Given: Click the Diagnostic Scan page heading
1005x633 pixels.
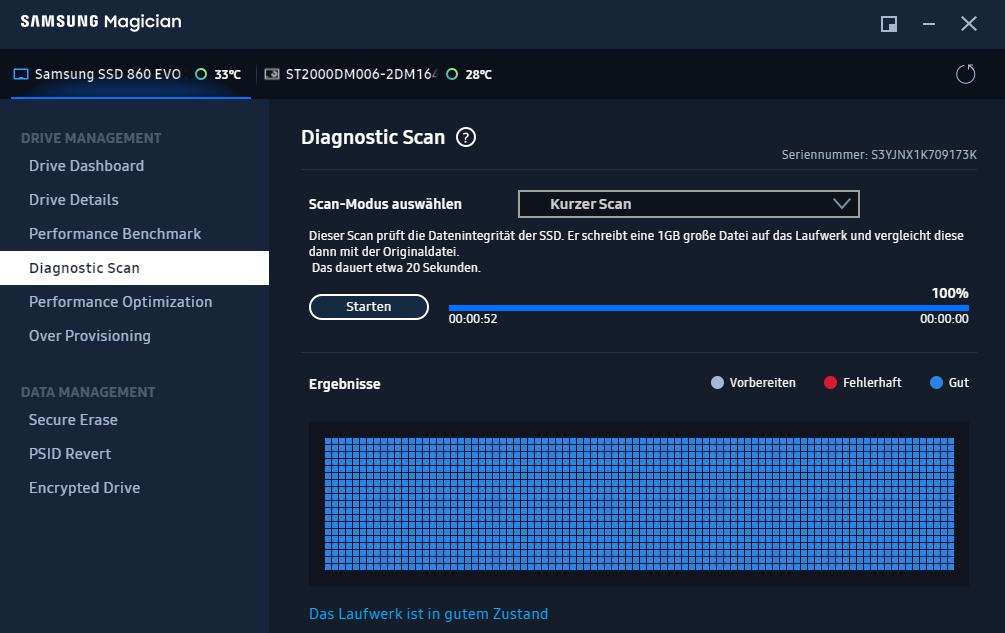Looking at the screenshot, I should [373, 137].
